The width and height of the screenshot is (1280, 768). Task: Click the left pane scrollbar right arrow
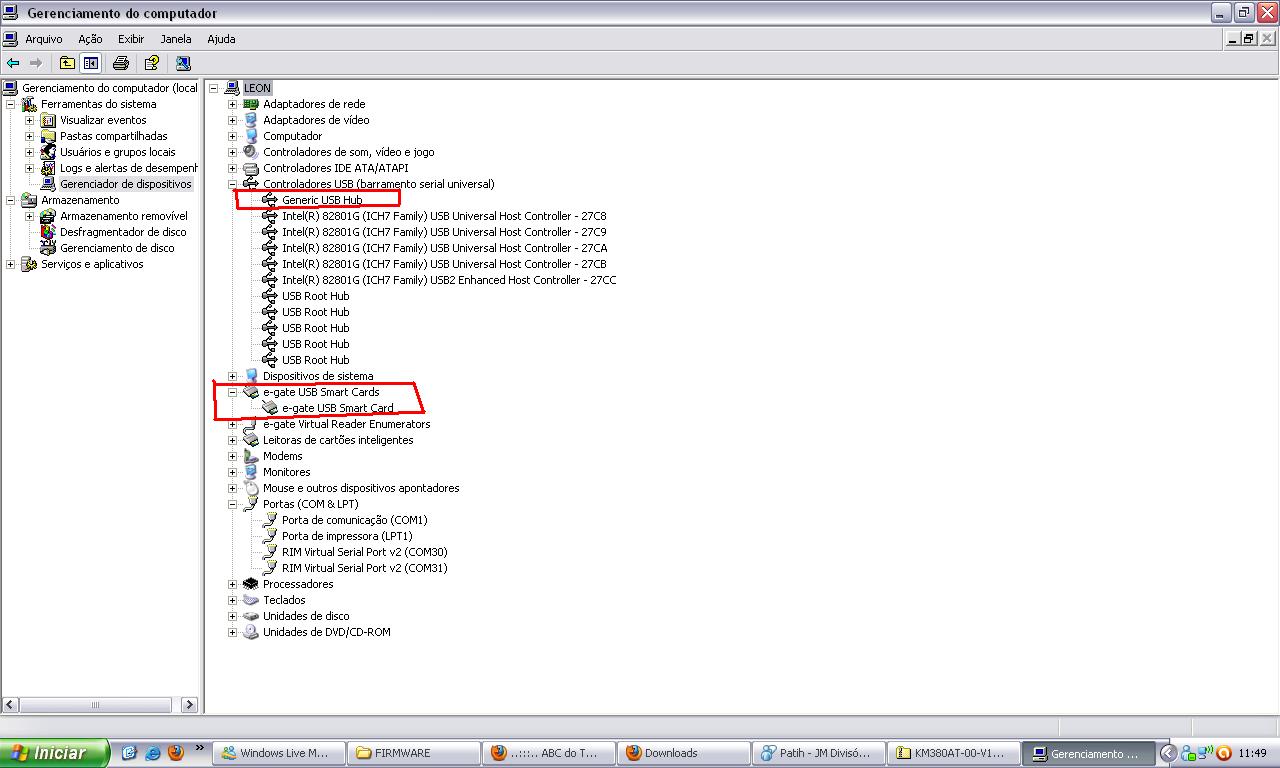tap(189, 705)
